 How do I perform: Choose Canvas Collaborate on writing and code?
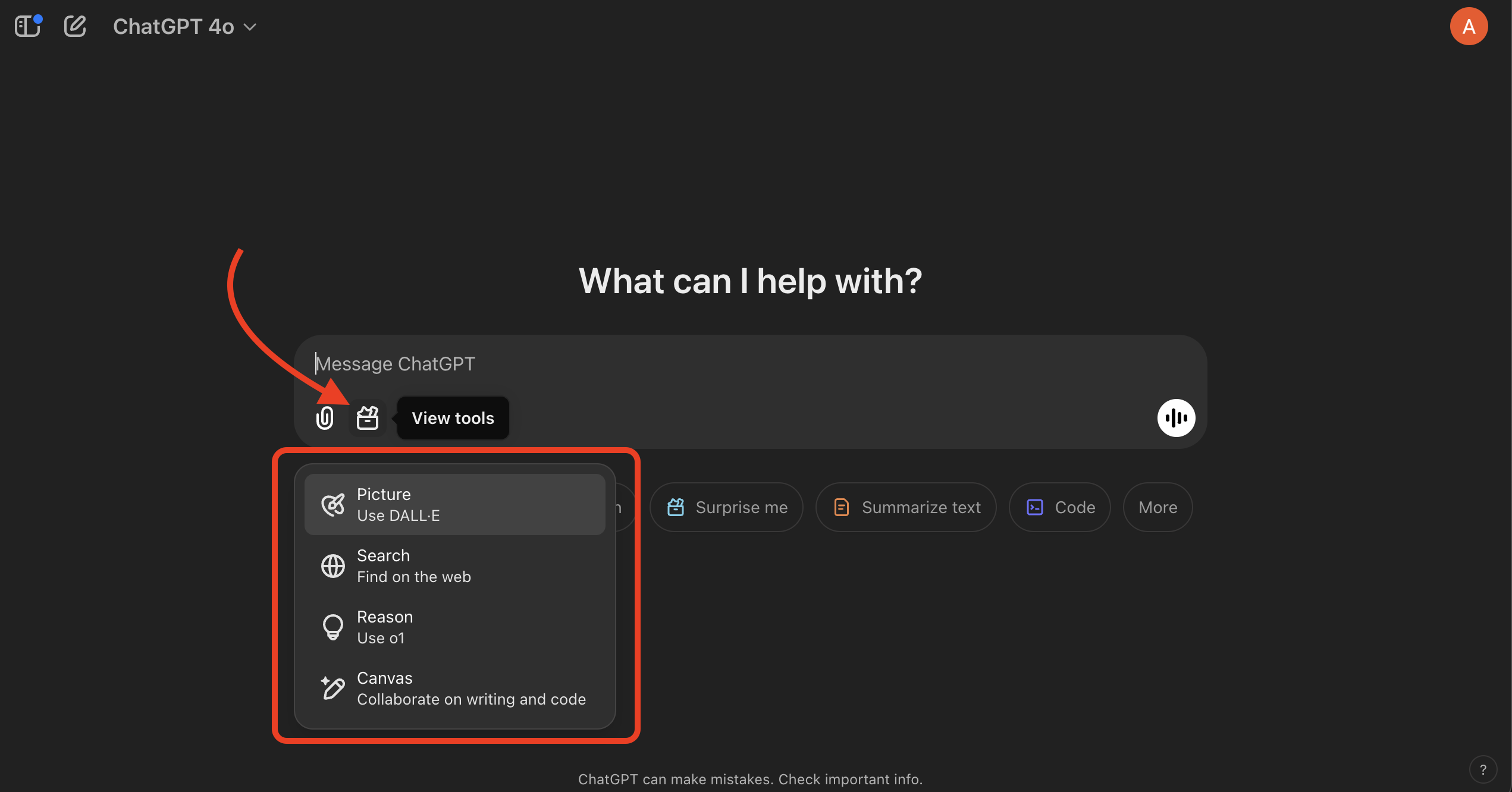471,689
